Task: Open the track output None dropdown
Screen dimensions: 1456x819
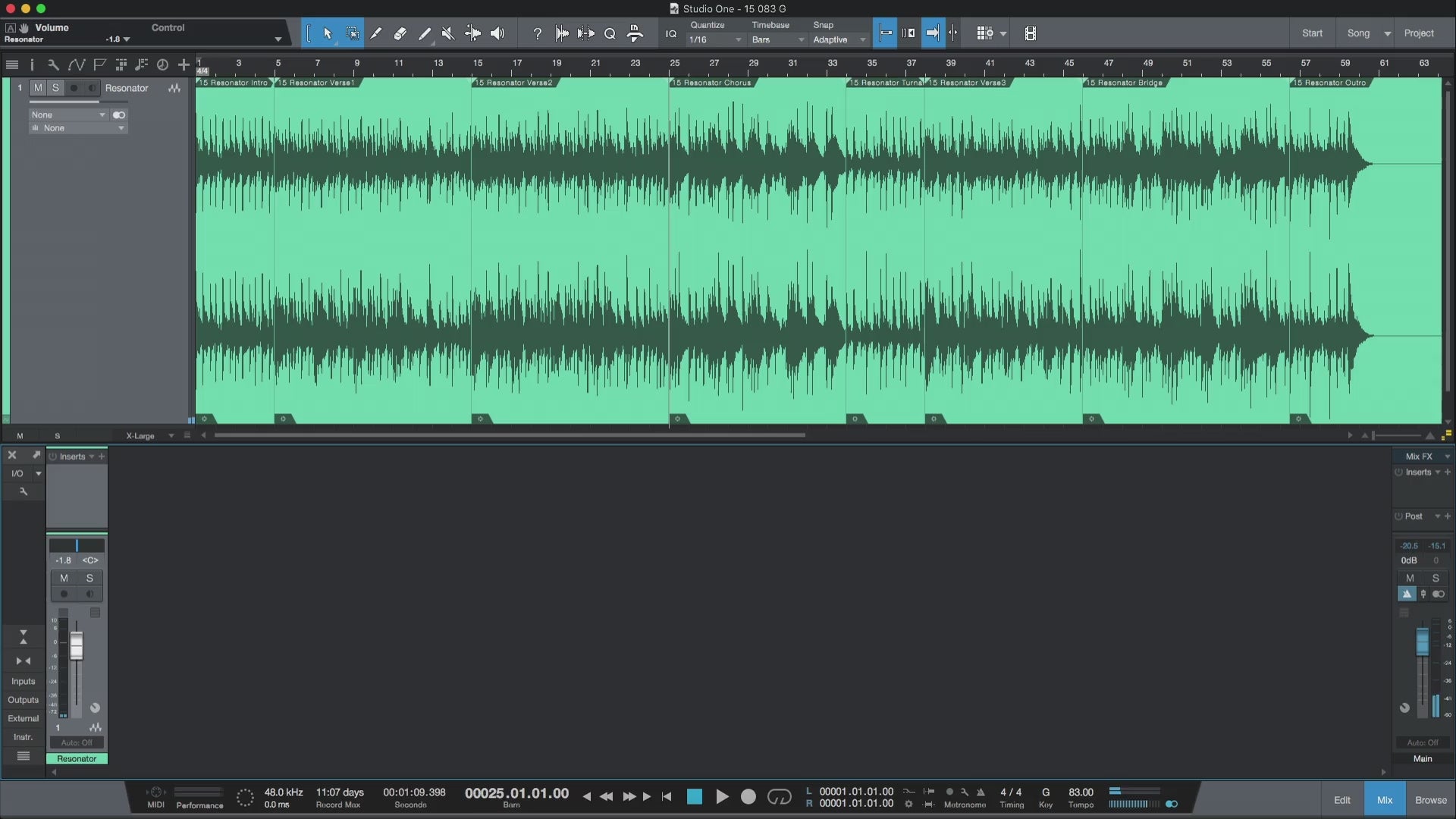Action: 78,128
